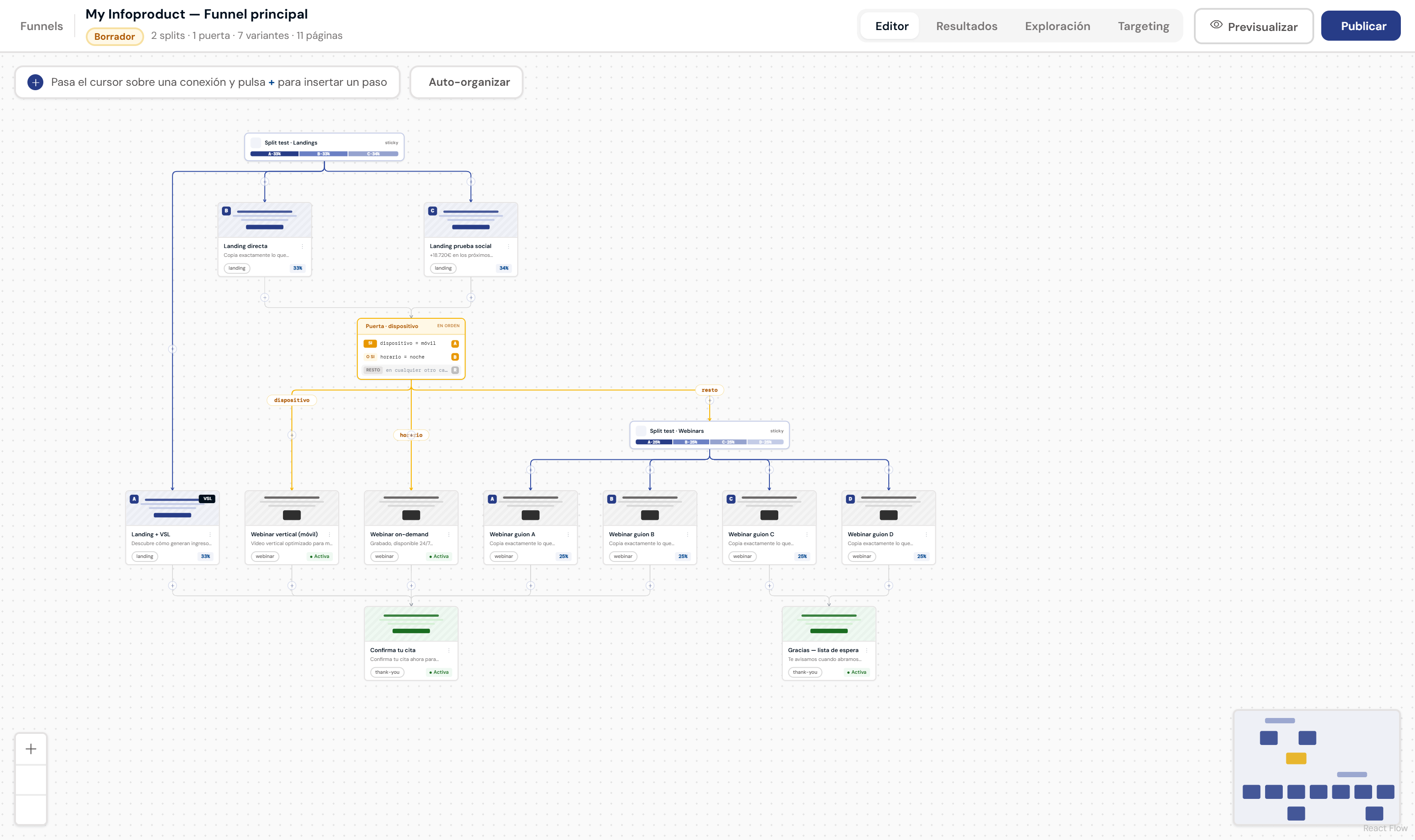Add a step below Landing prueba social card
The height and width of the screenshot is (840, 1415).
click(x=470, y=297)
